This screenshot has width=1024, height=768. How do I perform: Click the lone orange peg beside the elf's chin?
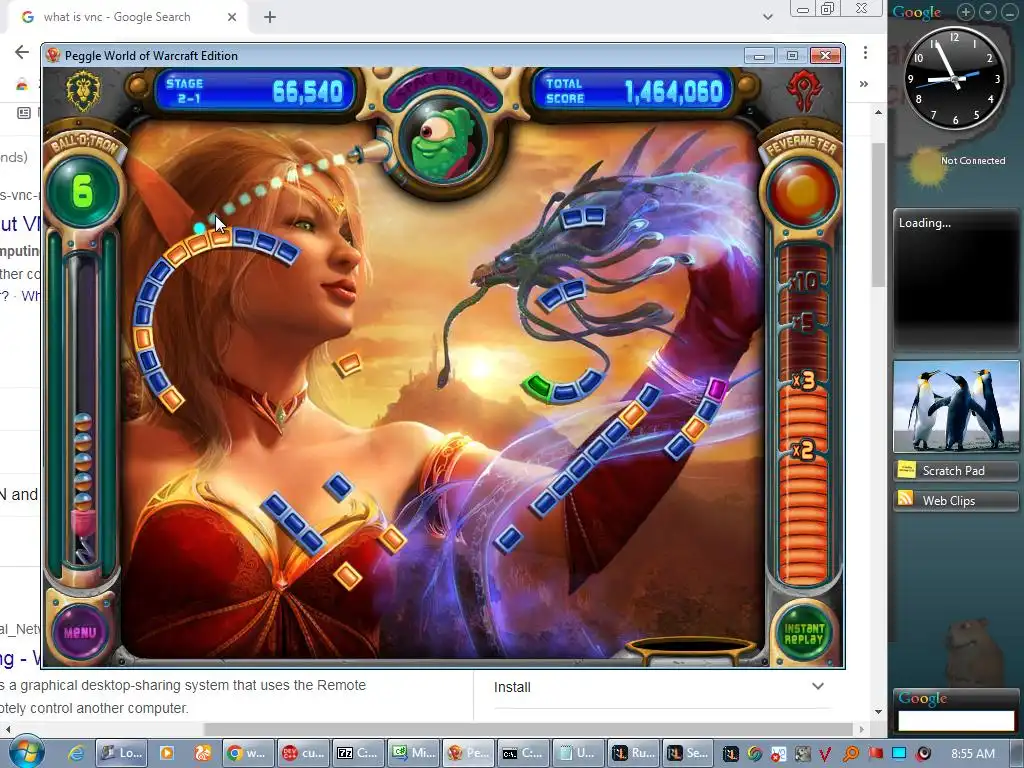347,364
